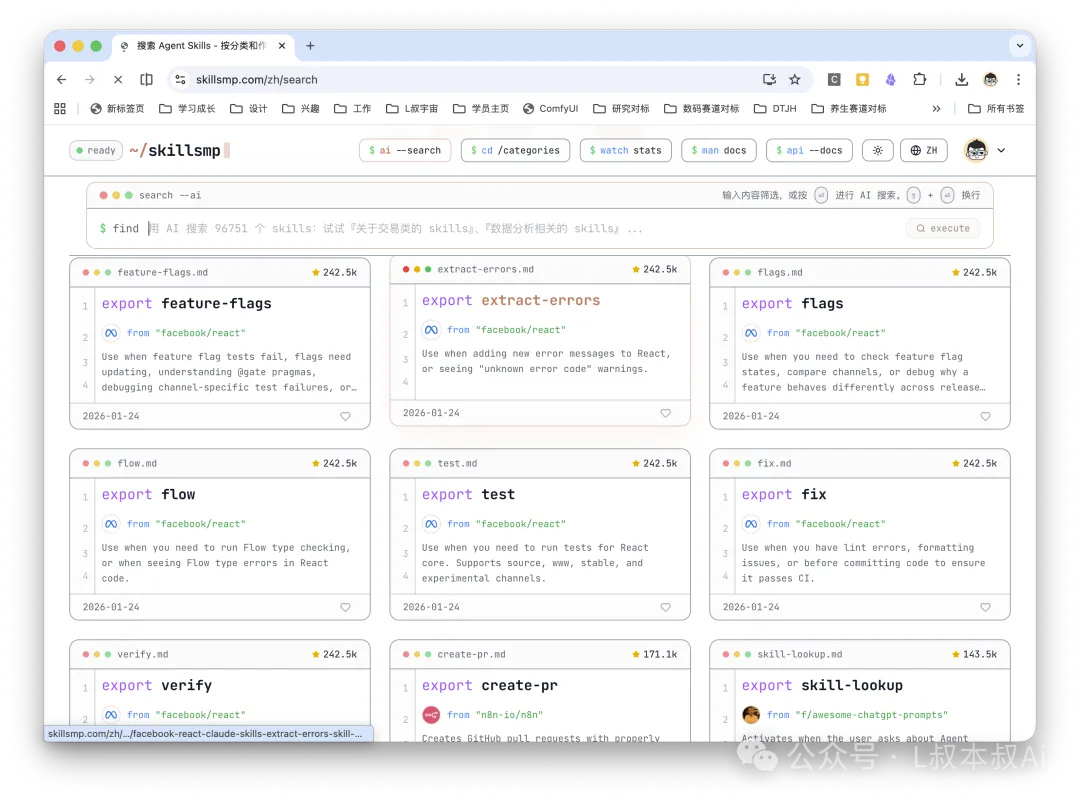1080x800 pixels.
Task: Click the browser profile avatar in toolbar
Action: (990, 80)
